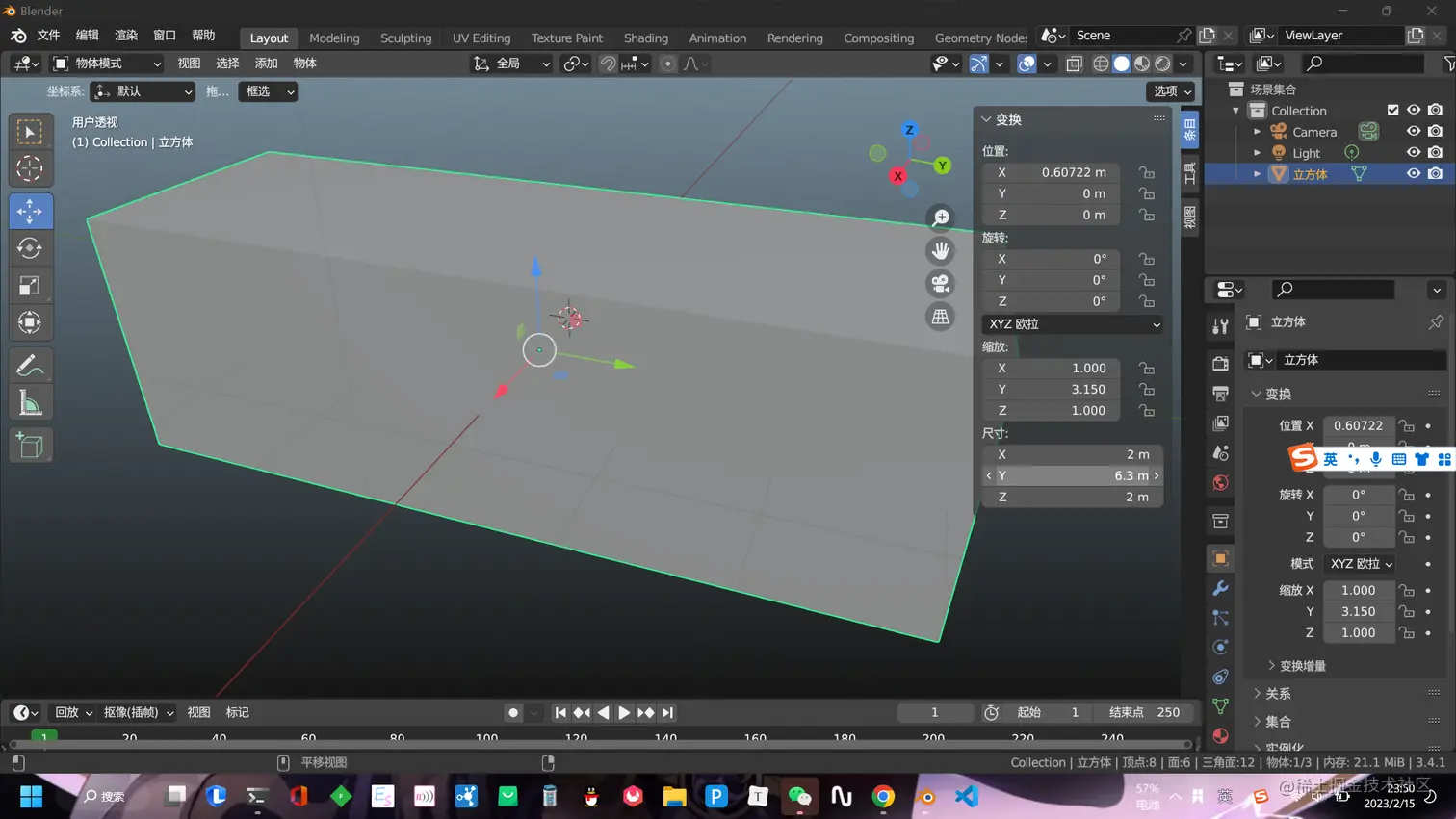This screenshot has height=819, width=1456.
Task: Open the 抠像(插帧) keying popover
Action: (x=138, y=713)
